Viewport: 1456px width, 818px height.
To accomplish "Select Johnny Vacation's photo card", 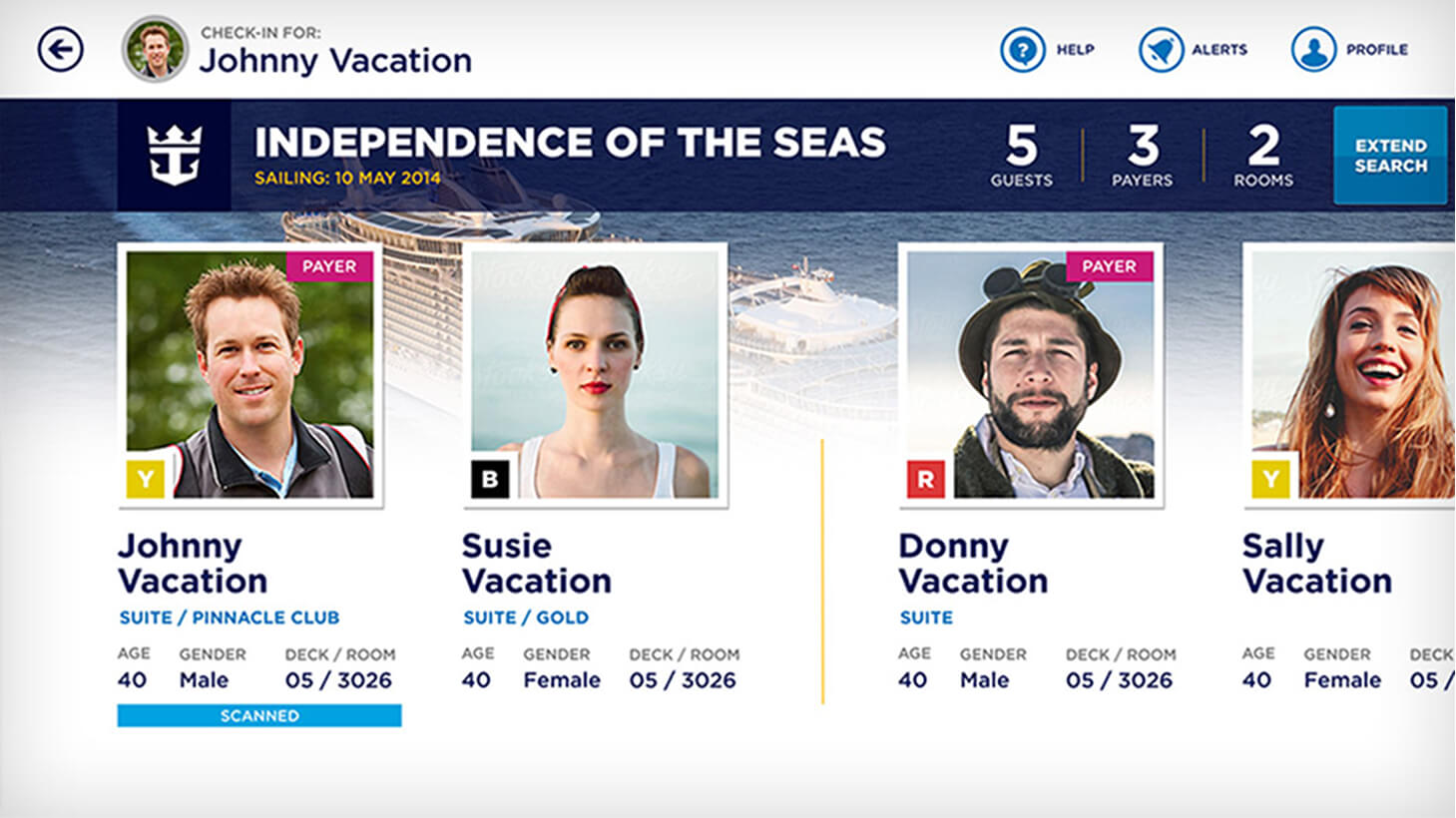I will coord(249,374).
